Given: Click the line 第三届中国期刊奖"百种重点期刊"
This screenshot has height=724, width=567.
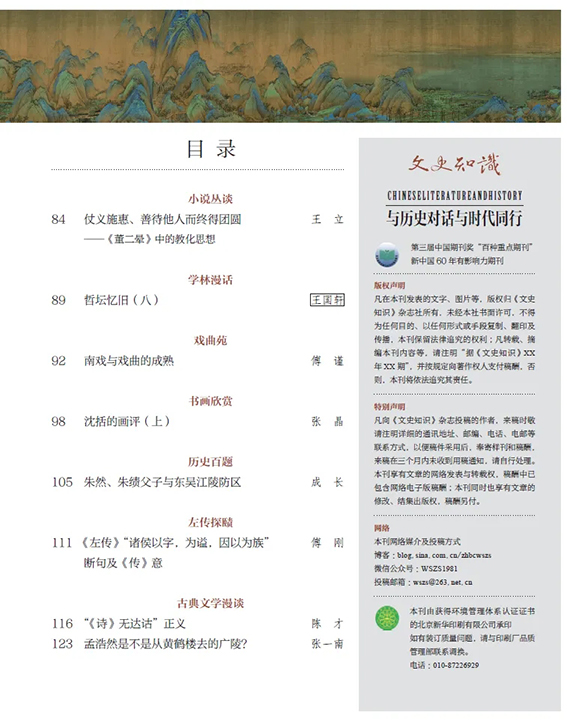Looking at the screenshot, I should click(472, 247).
